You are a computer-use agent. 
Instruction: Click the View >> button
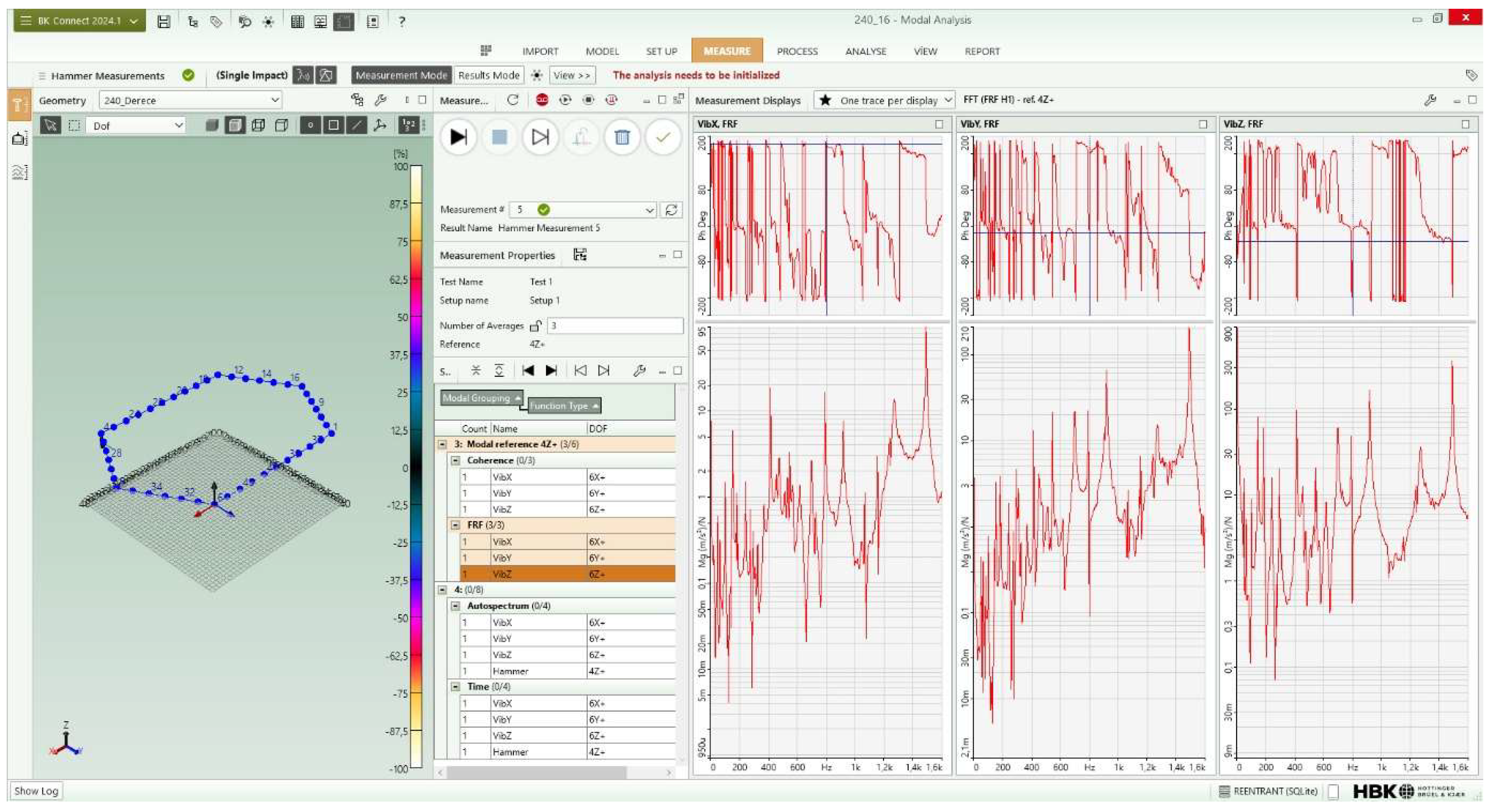coord(571,75)
